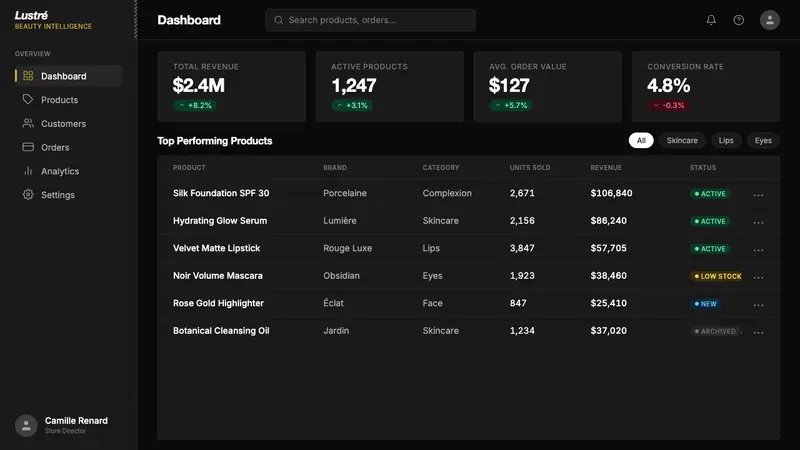Viewport: 800px width, 450px height.
Task: Click the +5.7% change badge
Action: tap(511, 105)
